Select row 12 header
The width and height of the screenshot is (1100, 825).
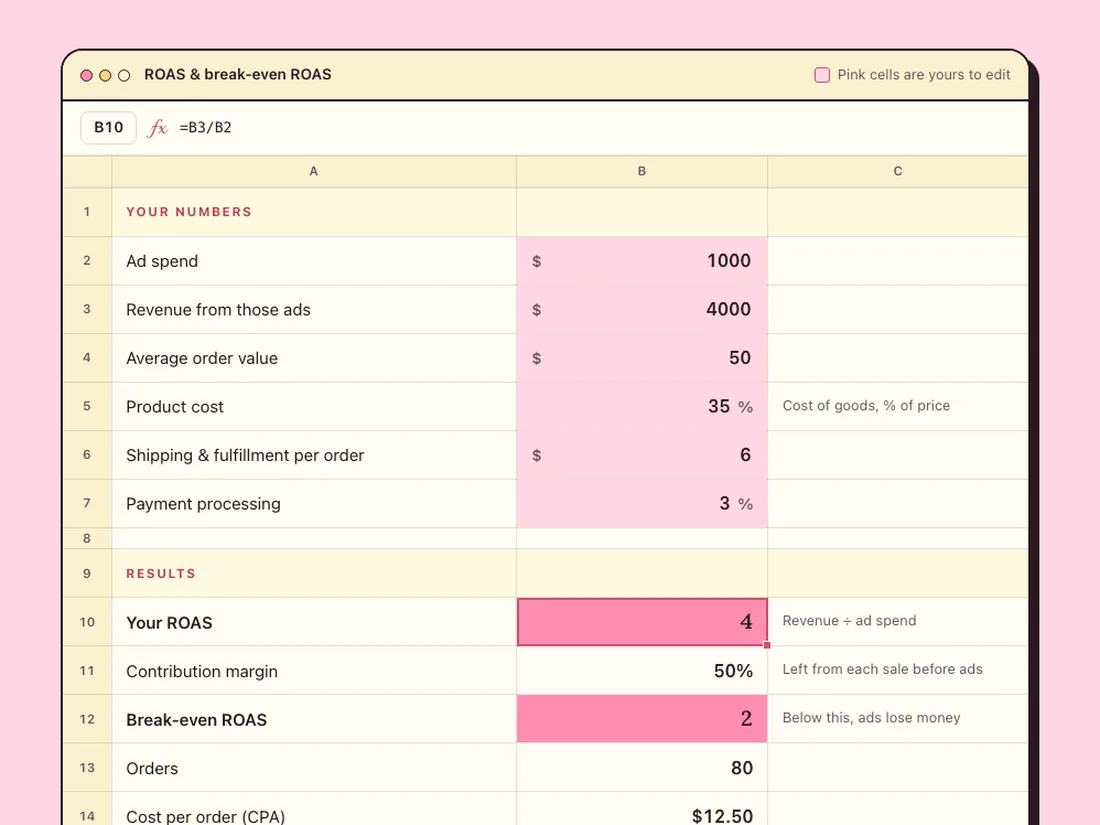[x=87, y=719]
